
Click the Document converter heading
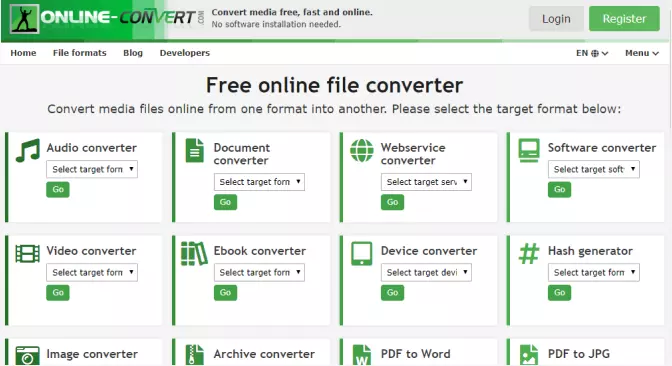242,154
